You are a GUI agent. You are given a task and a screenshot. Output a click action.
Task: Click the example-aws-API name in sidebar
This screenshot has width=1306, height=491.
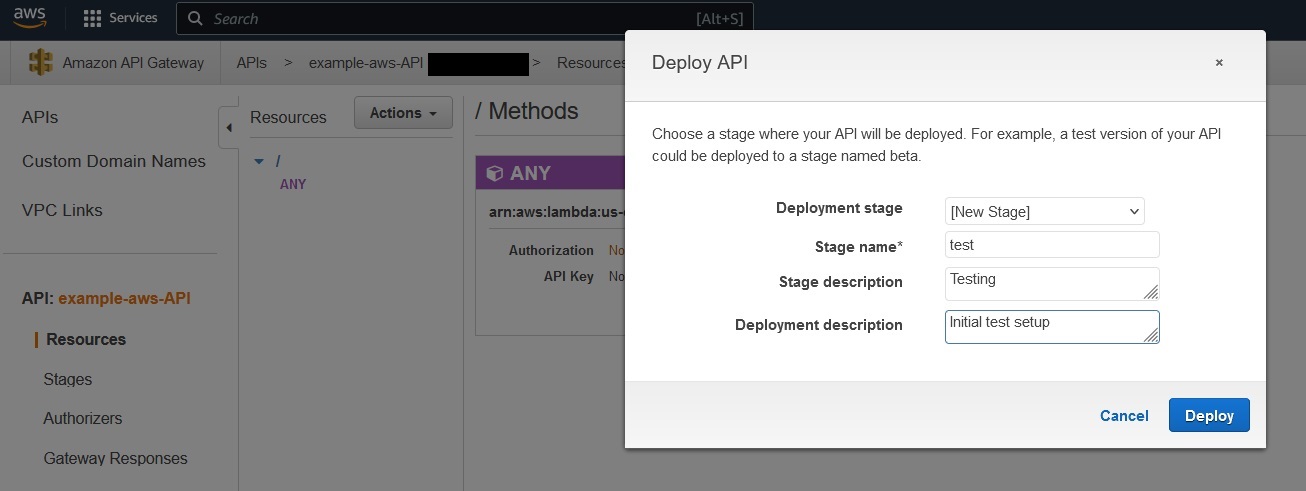125,298
